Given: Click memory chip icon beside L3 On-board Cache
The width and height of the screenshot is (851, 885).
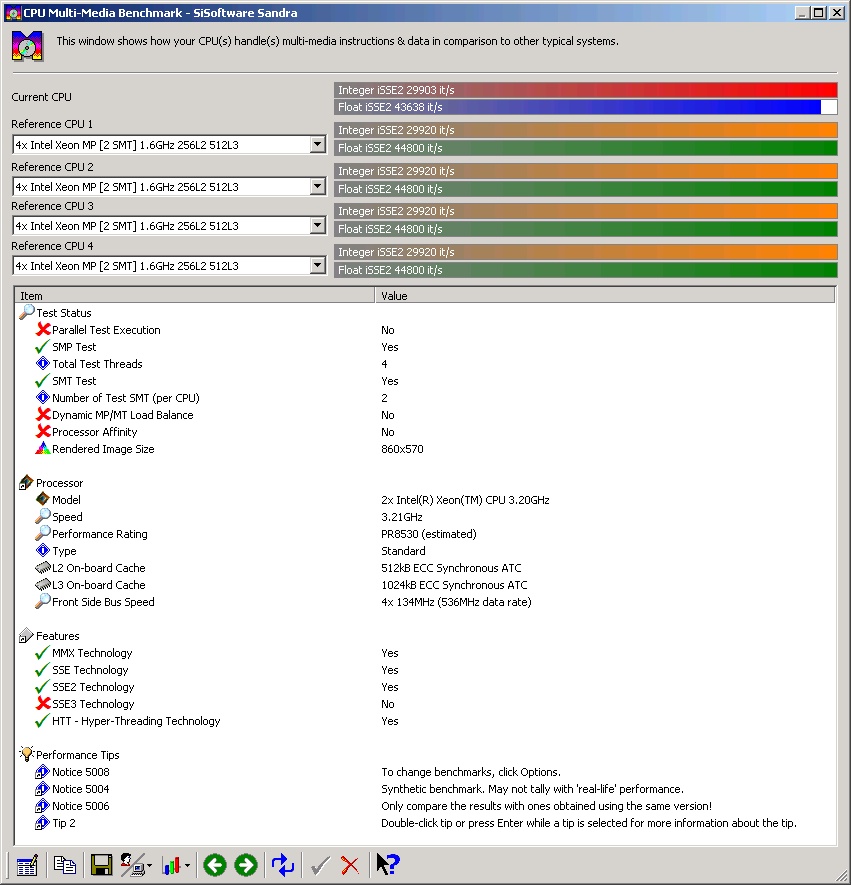Looking at the screenshot, I should [43, 584].
